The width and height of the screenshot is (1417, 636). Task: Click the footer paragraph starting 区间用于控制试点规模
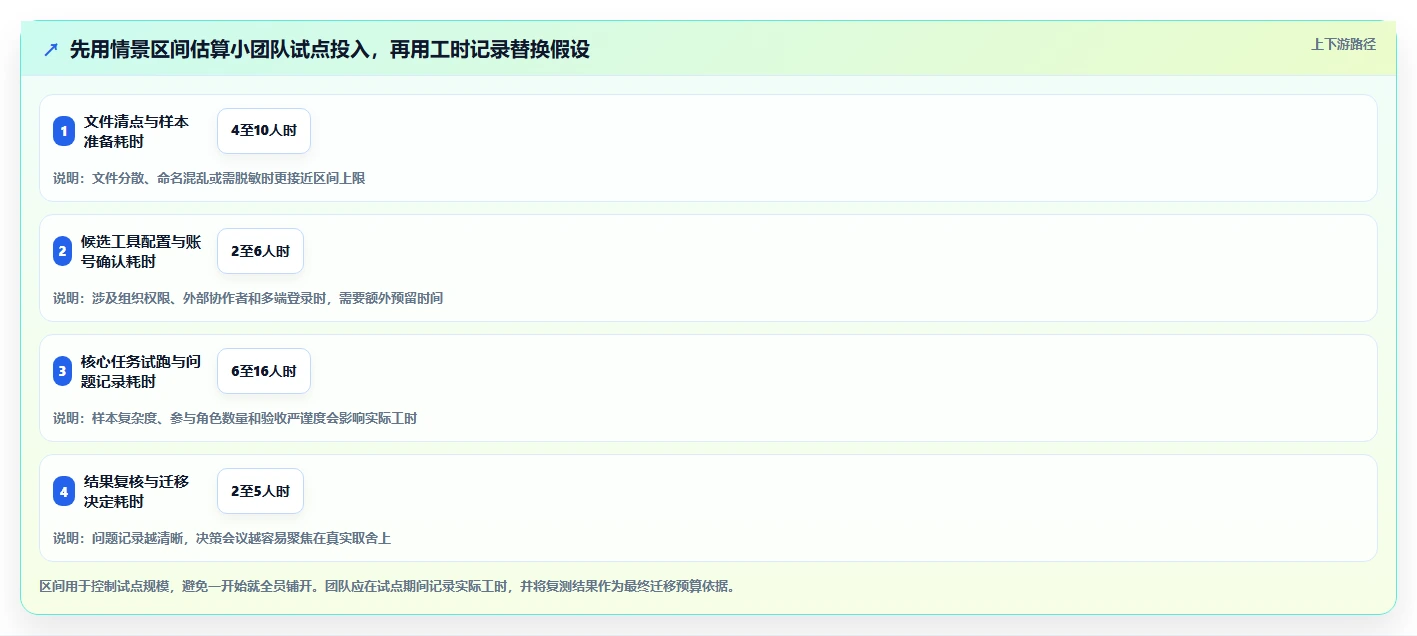tap(388, 586)
